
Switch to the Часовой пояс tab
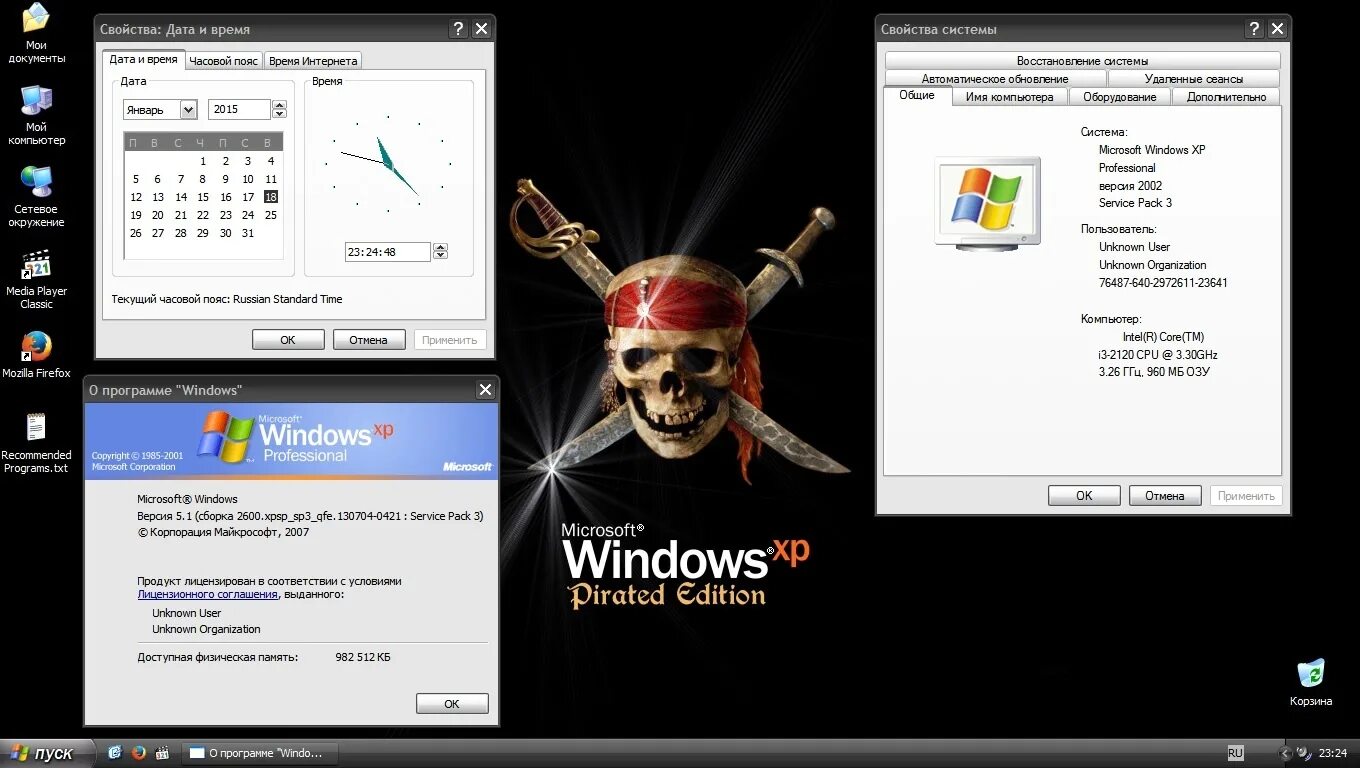(224, 61)
